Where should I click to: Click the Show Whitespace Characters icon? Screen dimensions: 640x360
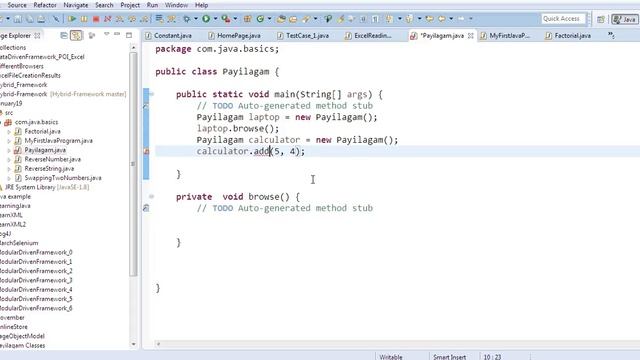[375, 19]
